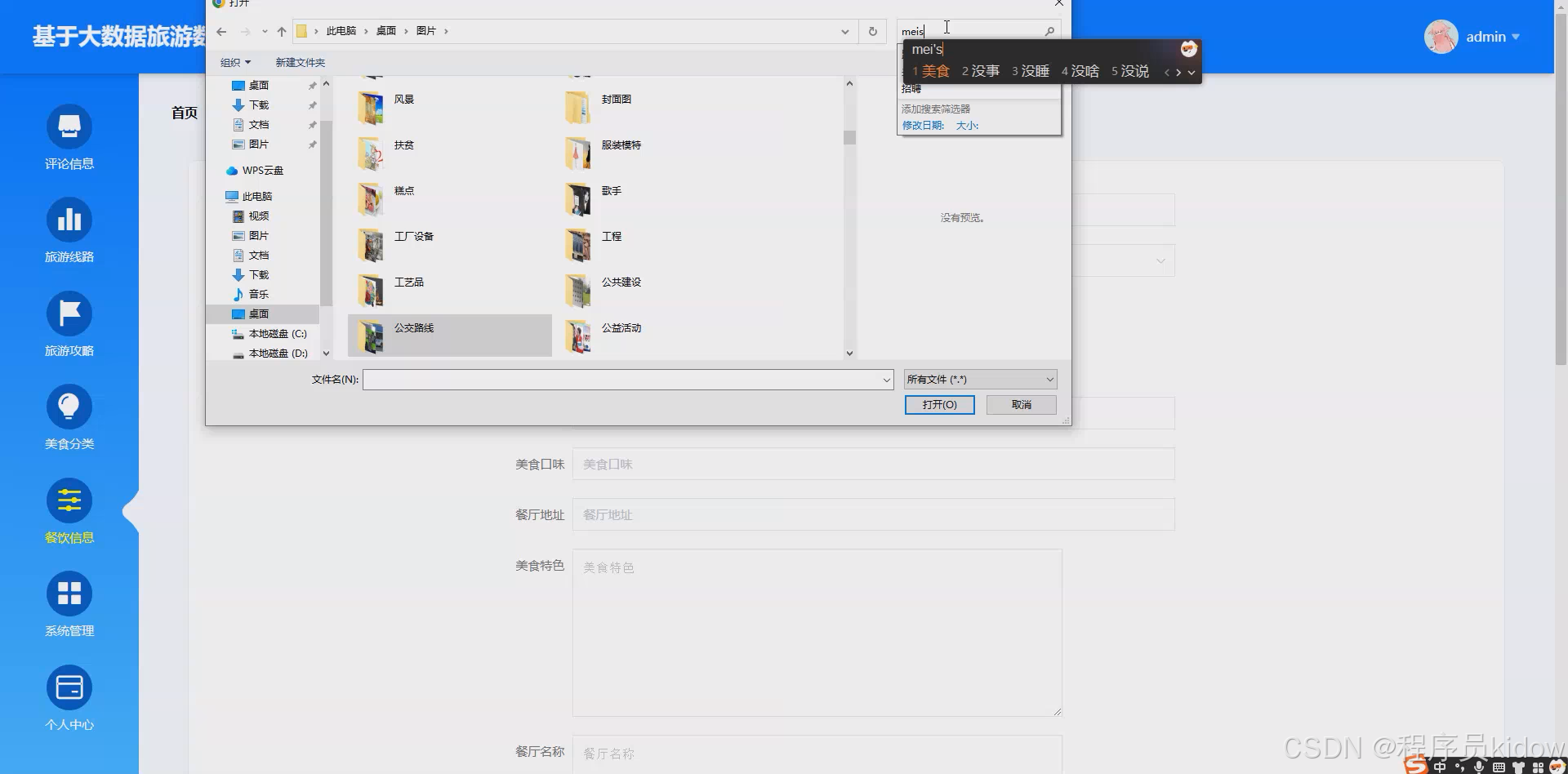Screen dimensions: 1568x774
Task: Focus the 美食口味 input field
Action: tap(873, 464)
